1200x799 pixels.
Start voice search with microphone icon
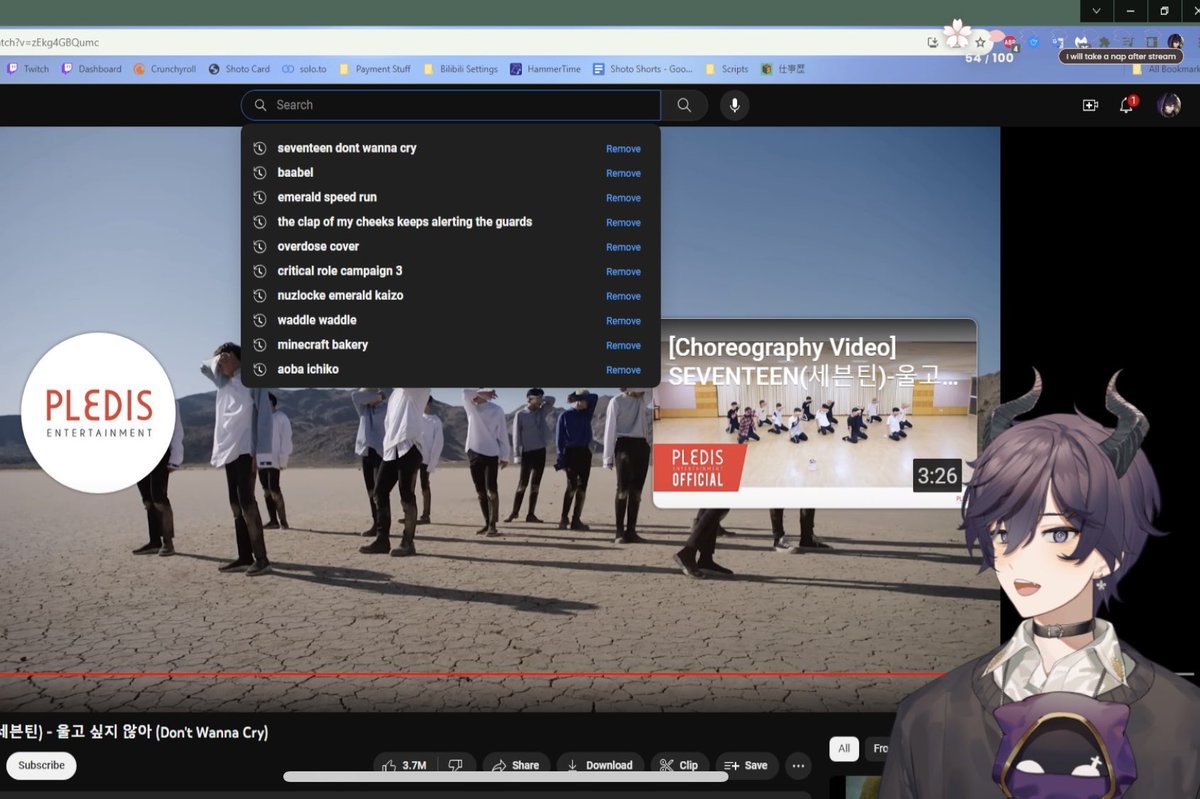734,105
